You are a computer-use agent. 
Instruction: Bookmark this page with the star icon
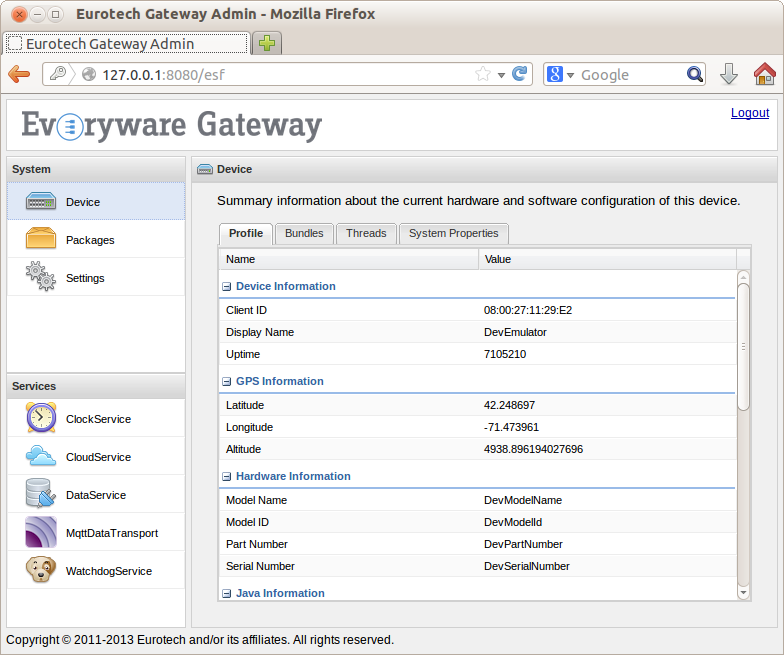pyautogui.click(x=482, y=74)
